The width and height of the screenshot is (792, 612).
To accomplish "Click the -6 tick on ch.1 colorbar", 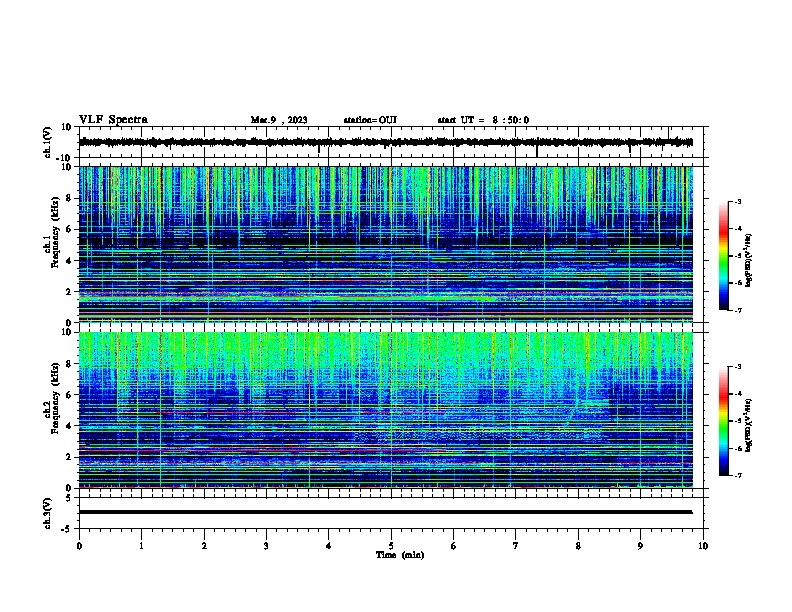I will pos(738,283).
